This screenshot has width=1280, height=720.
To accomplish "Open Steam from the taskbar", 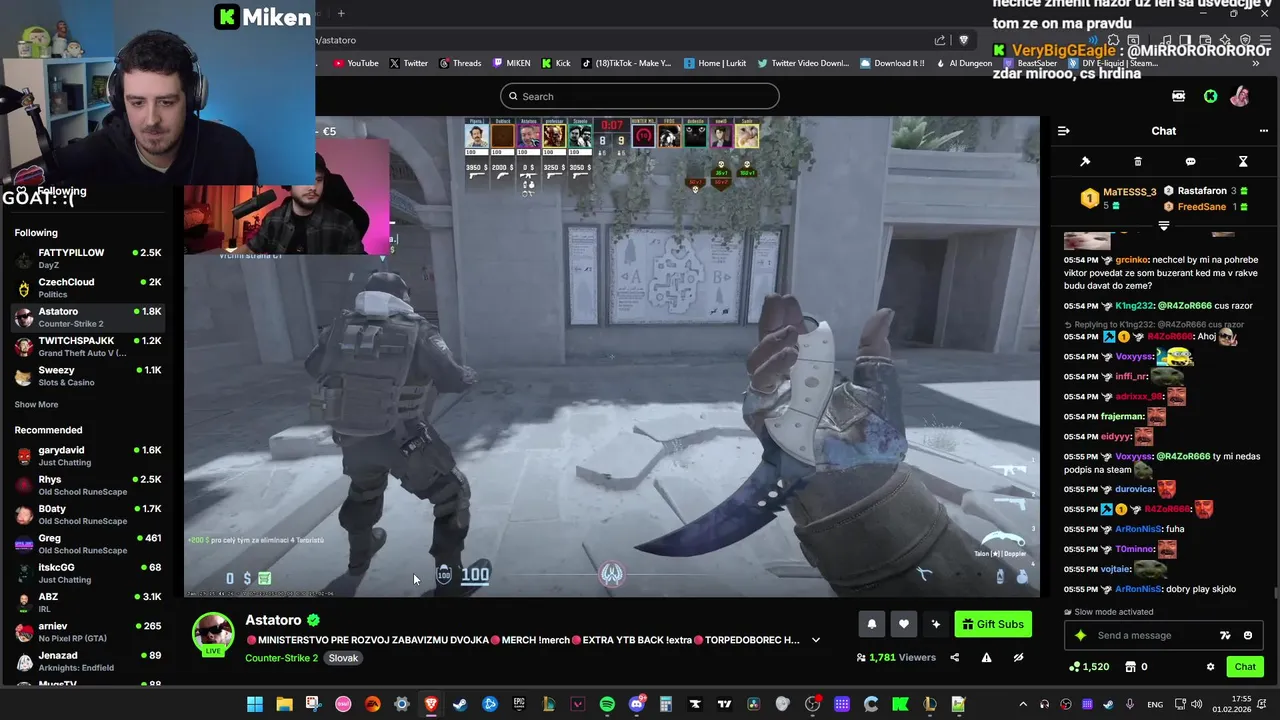I will click(x=461, y=705).
